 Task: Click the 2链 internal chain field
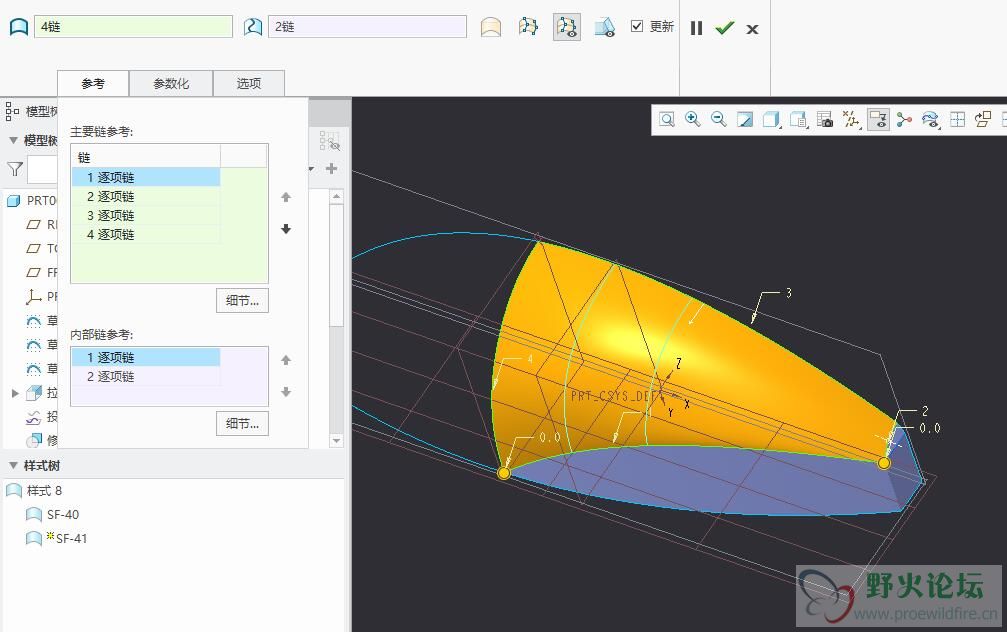coord(367,26)
